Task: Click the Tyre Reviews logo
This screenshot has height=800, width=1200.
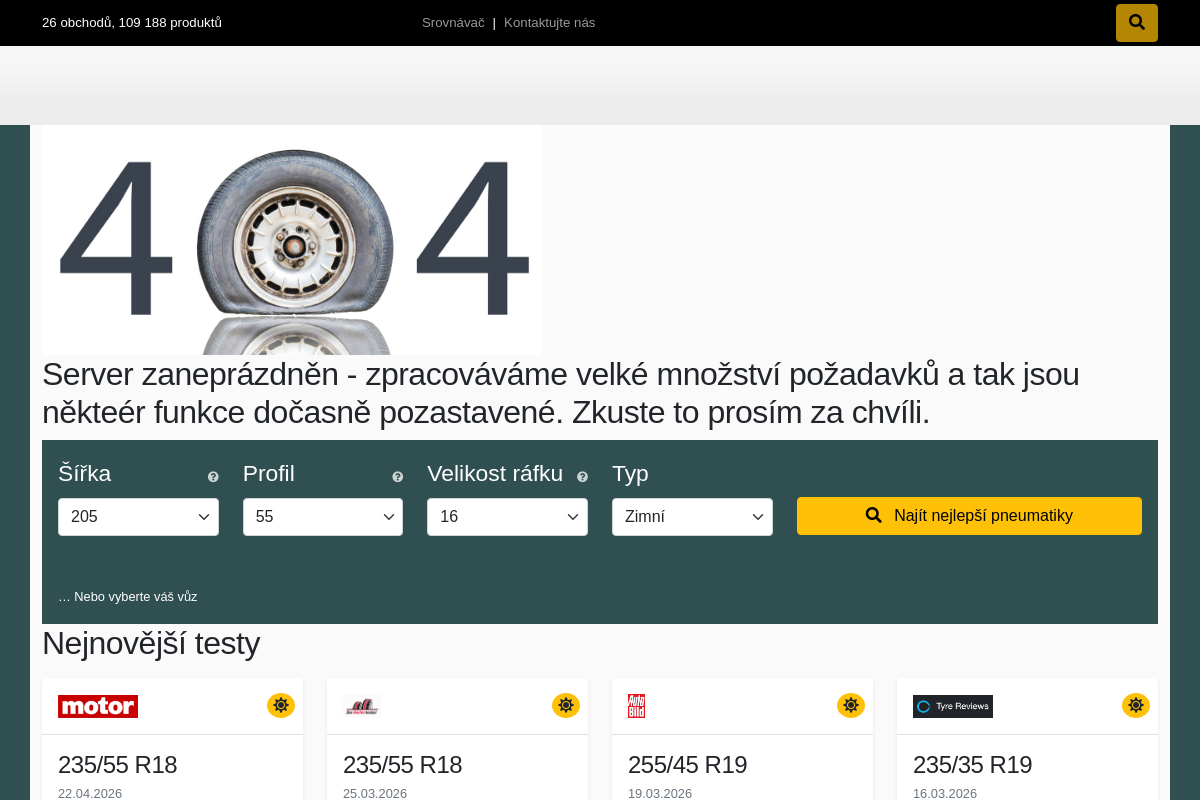Action: (953, 706)
